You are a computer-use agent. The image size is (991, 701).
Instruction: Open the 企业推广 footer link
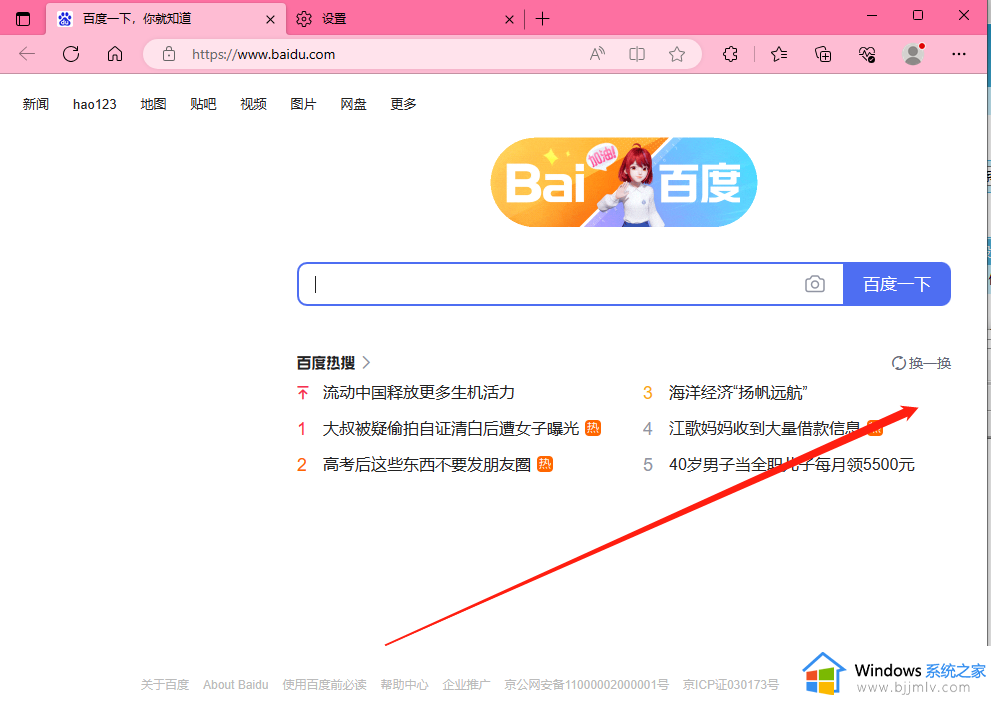466,685
